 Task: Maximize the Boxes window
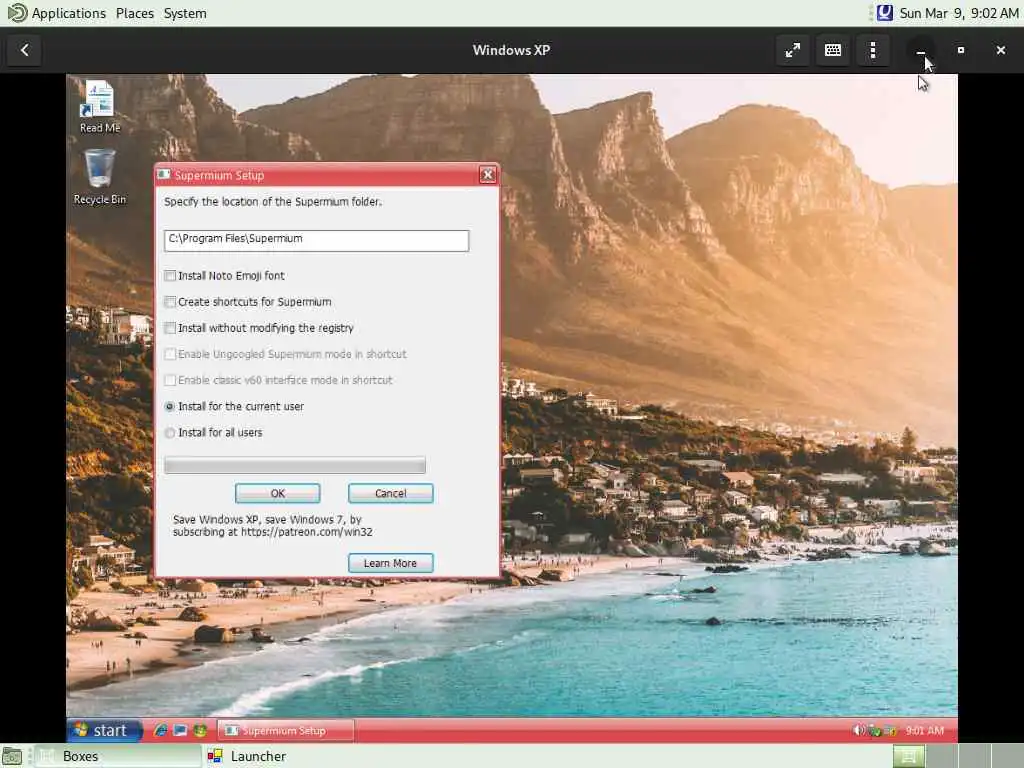tap(961, 50)
